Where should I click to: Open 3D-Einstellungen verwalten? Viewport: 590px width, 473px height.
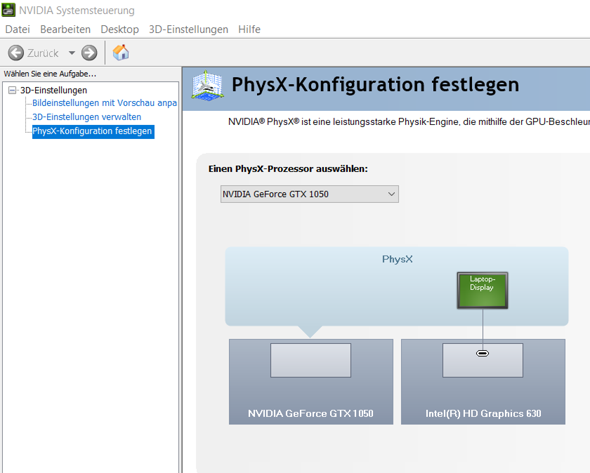87,117
